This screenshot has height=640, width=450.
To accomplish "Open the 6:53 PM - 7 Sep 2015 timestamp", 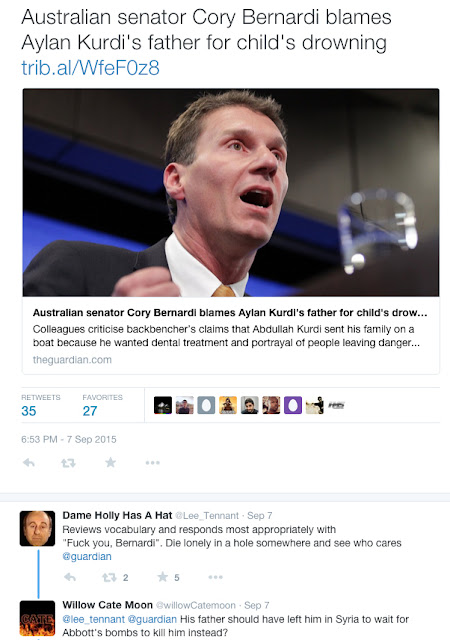I will [69, 439].
